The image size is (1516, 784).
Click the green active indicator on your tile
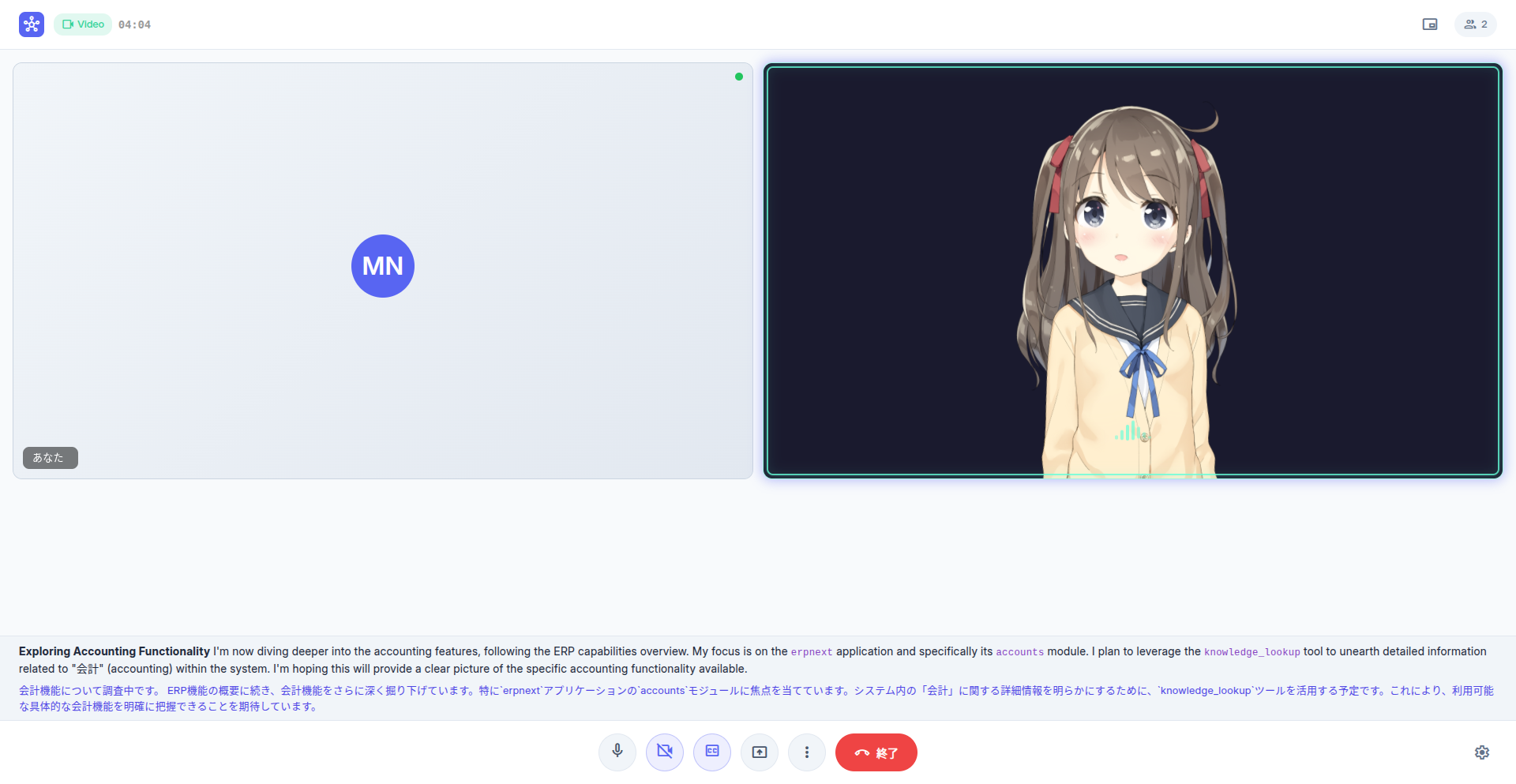coord(739,77)
